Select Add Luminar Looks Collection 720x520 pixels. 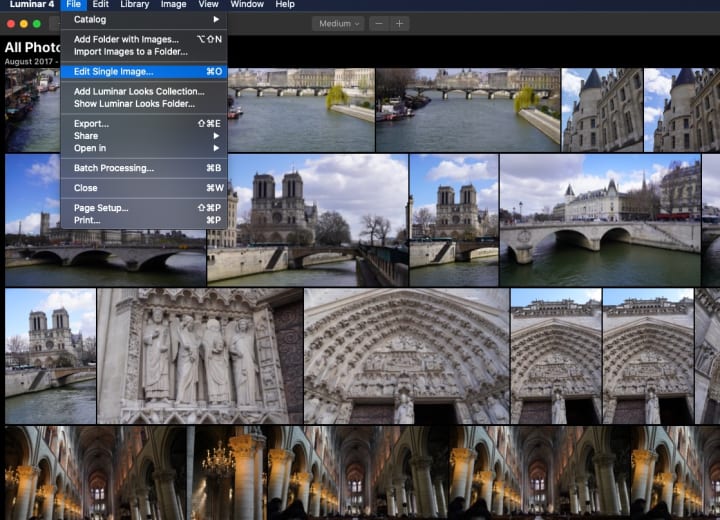(x=139, y=92)
